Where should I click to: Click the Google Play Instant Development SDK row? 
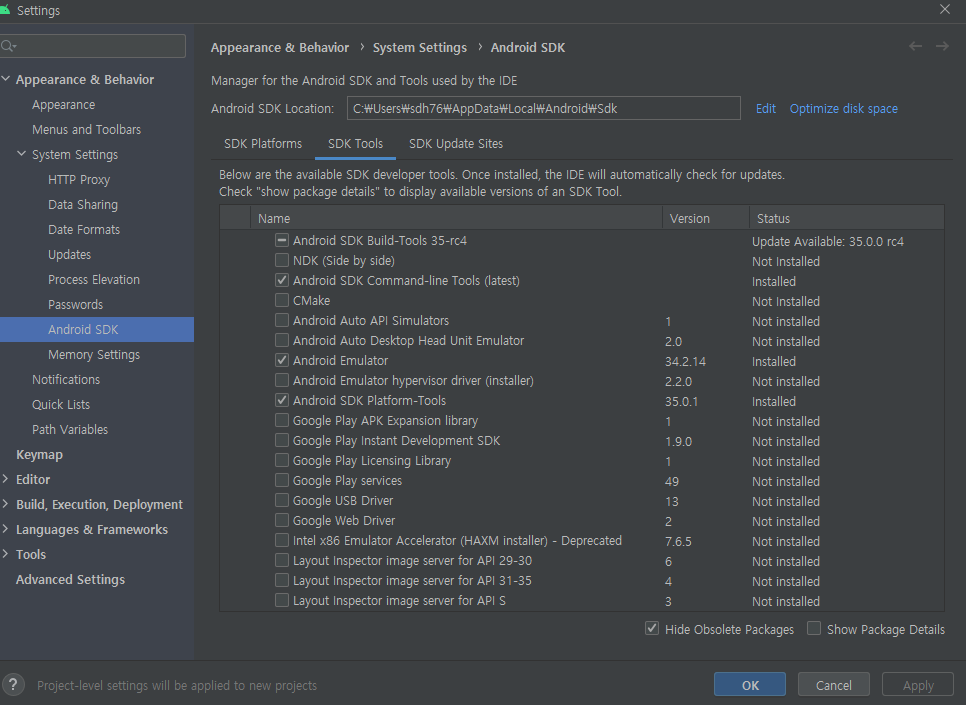point(582,441)
